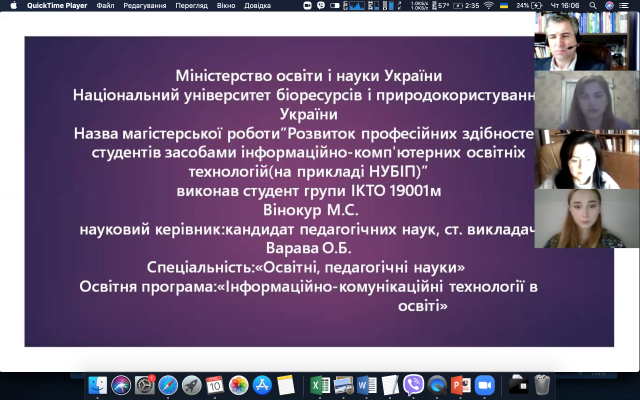Open Zoom in the Dock

pos(484,385)
